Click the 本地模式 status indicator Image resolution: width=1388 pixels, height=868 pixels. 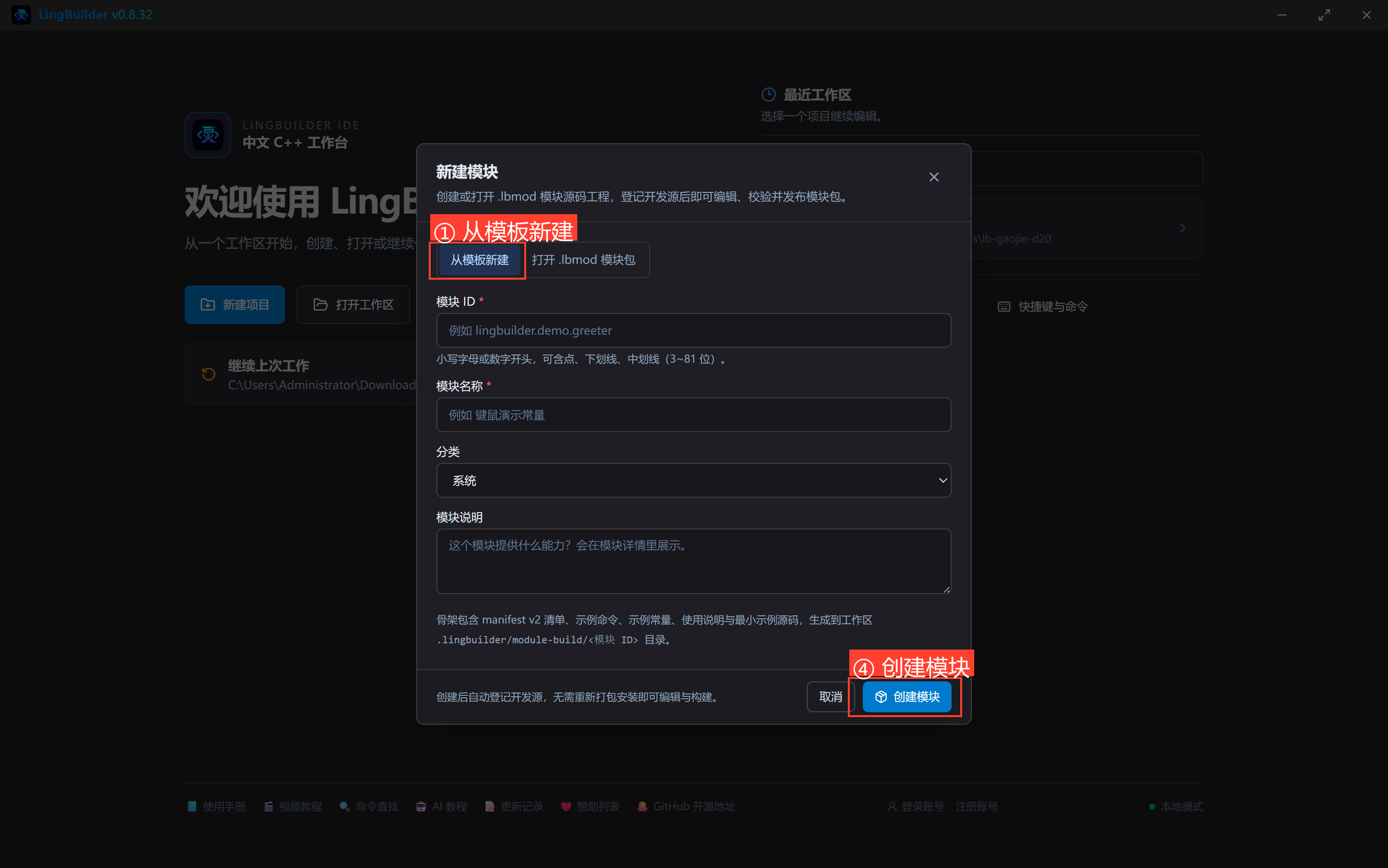[1176, 806]
